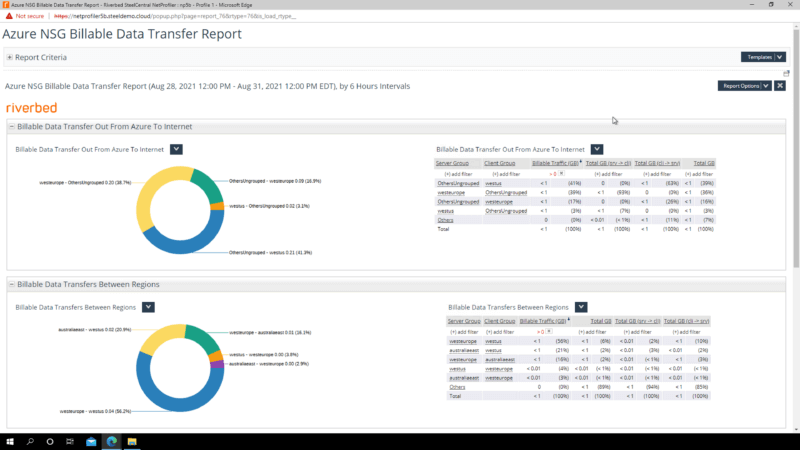
Task: Expand the Report Criteria plus icon
Action: (10, 57)
